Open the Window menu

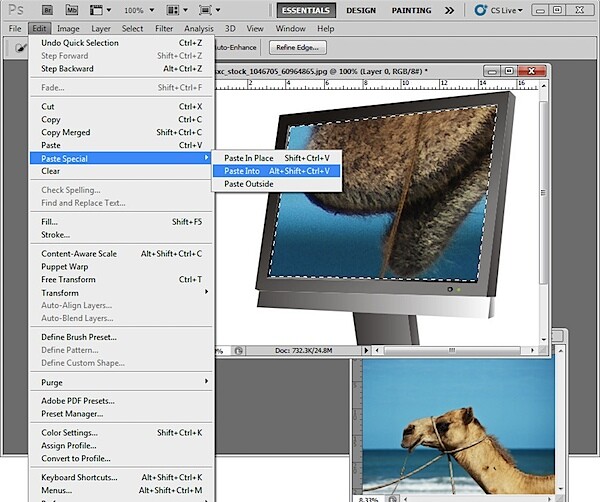(290, 29)
